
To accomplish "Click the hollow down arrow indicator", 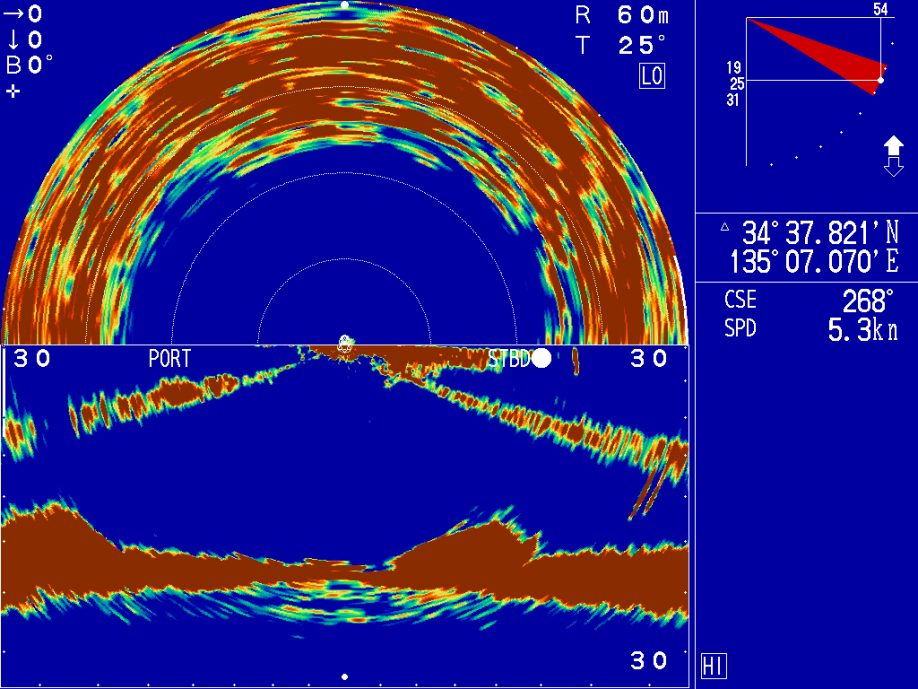I will [x=893, y=168].
